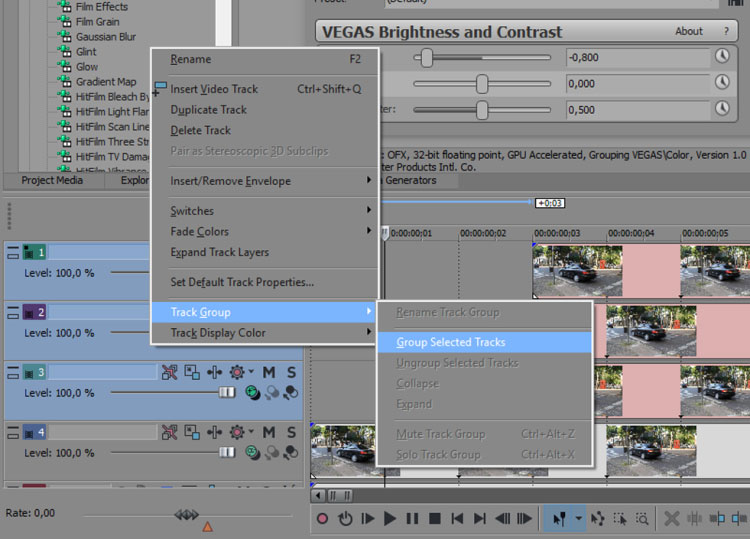Open Track FX for track 4
The width and height of the screenshot is (750, 539).
click(x=214, y=432)
